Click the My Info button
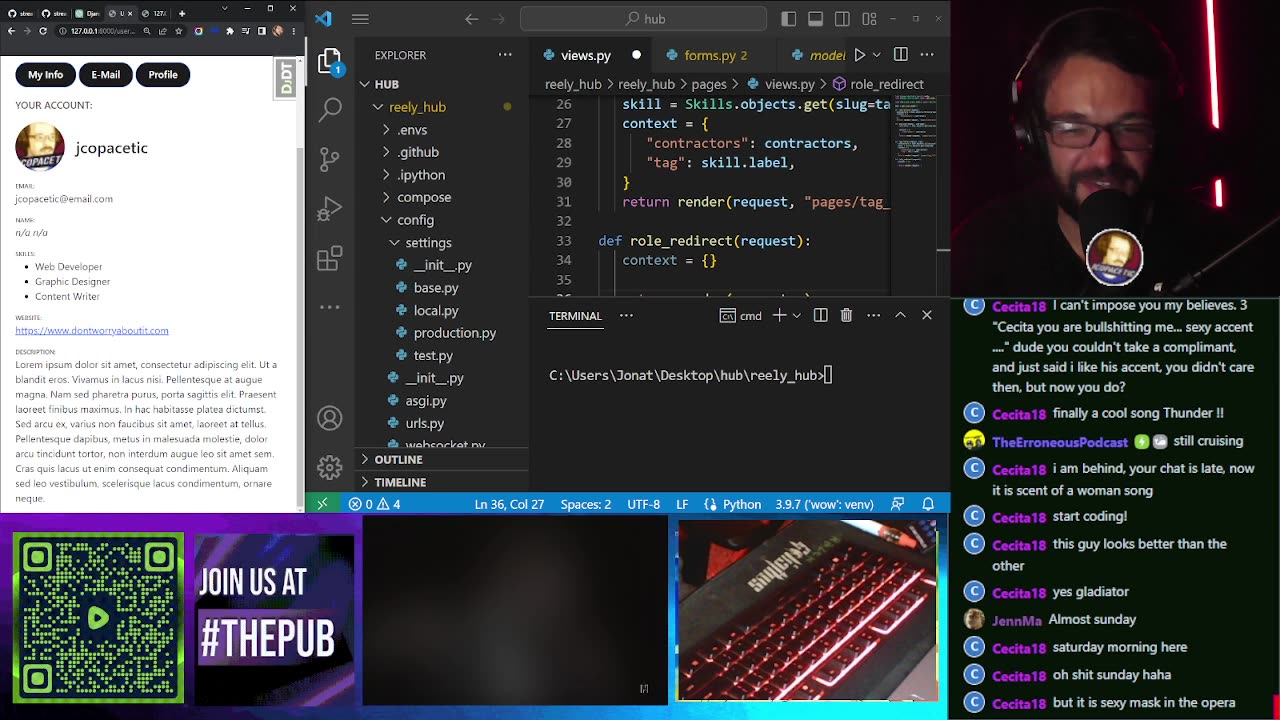Image resolution: width=1280 pixels, height=720 pixels. coord(45,74)
